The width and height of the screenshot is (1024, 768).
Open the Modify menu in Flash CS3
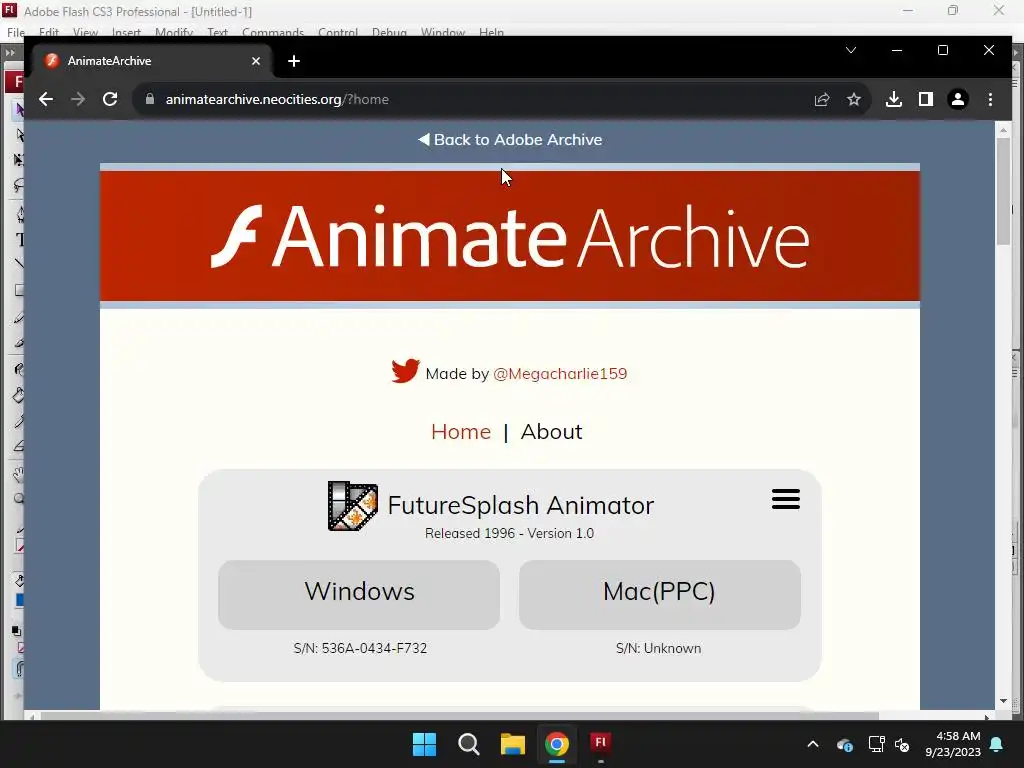[174, 32]
